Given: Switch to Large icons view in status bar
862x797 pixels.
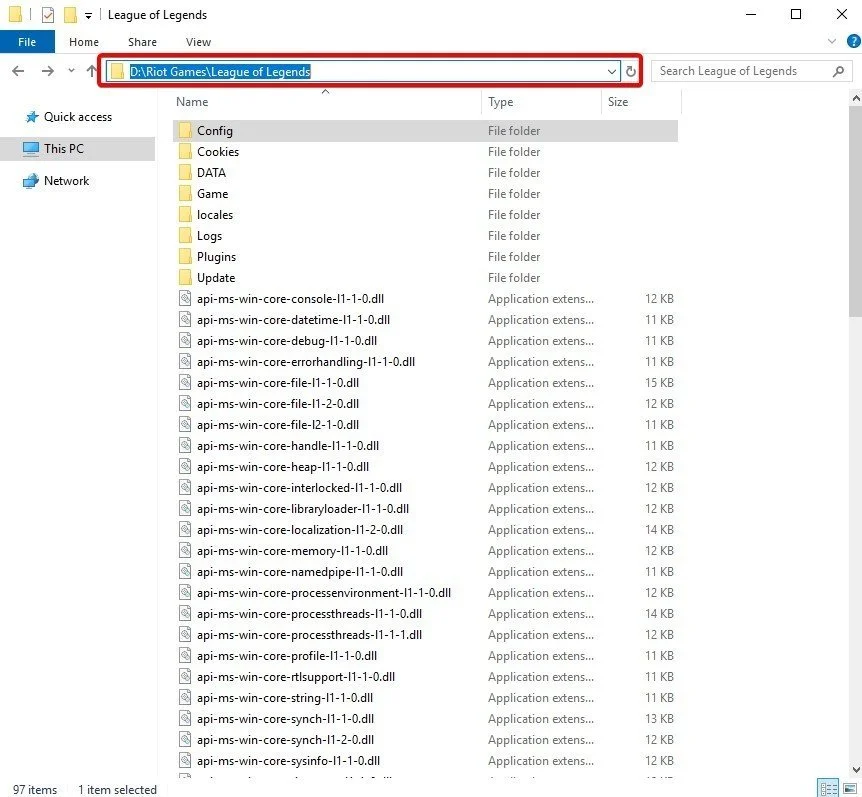Looking at the screenshot, I should tap(849, 788).
